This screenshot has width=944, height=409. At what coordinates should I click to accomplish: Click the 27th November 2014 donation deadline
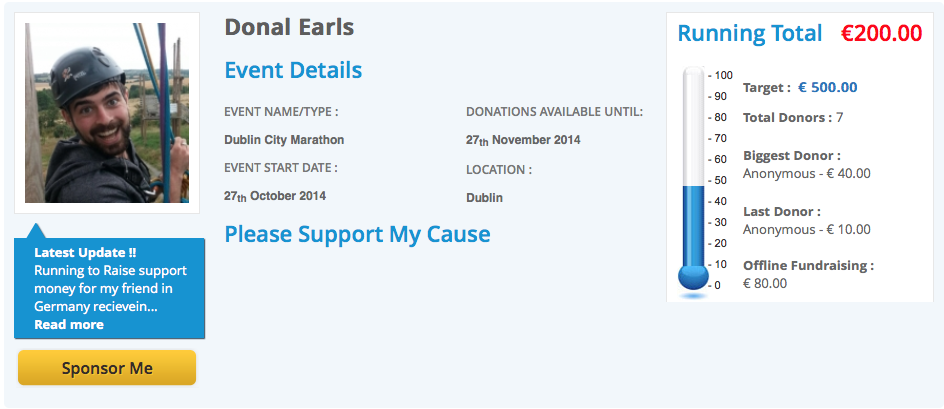(523, 140)
